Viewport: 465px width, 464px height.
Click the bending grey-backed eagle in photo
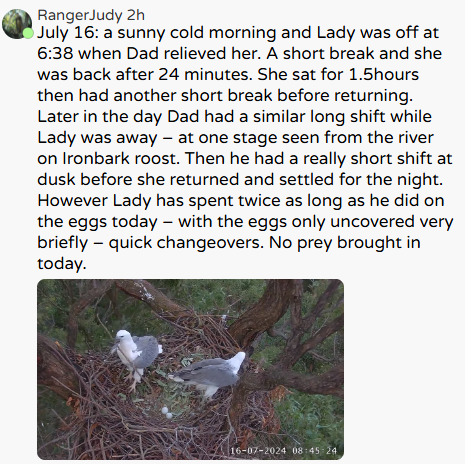click(x=210, y=373)
